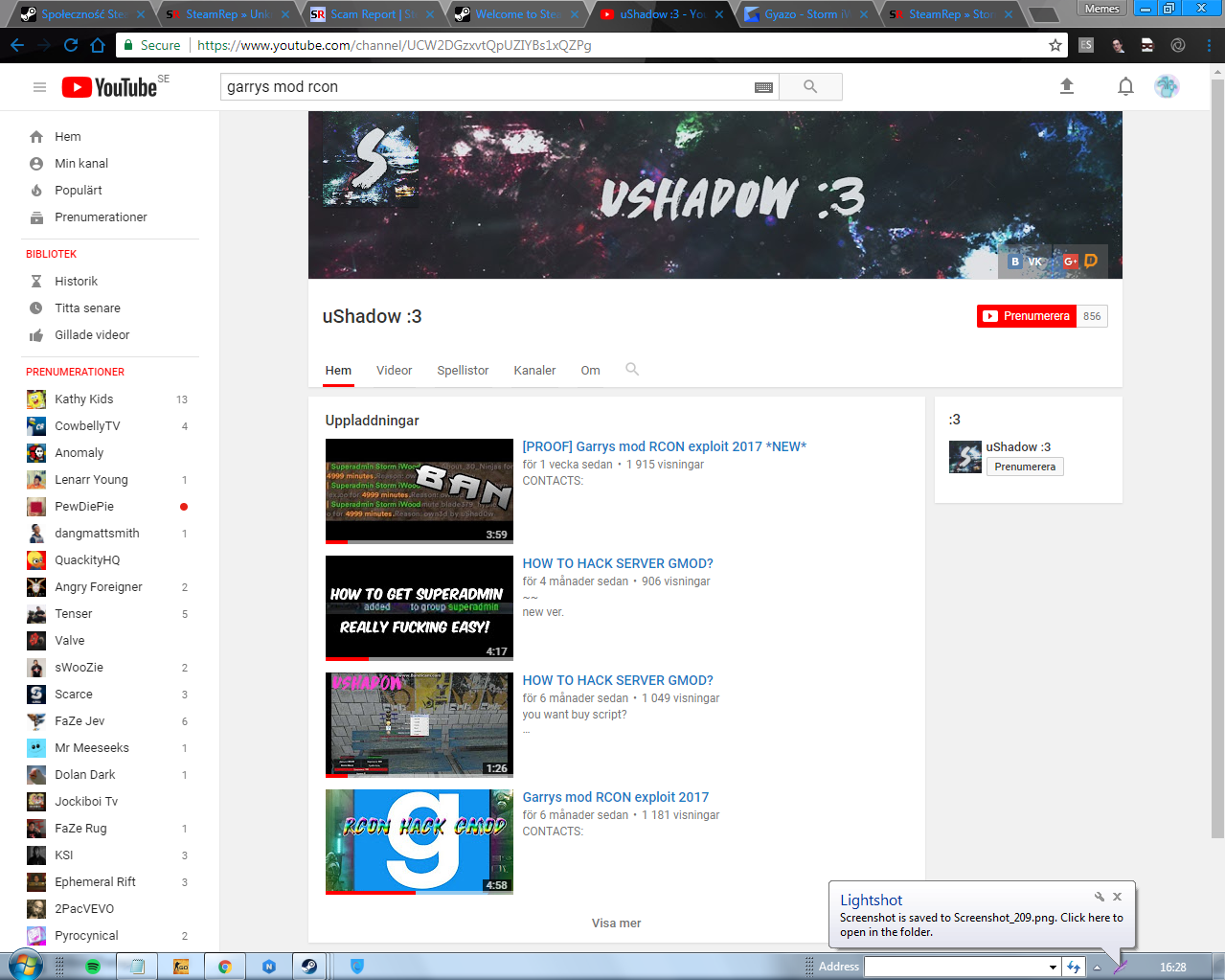Open CS:GO icon in the taskbar

[x=181, y=967]
